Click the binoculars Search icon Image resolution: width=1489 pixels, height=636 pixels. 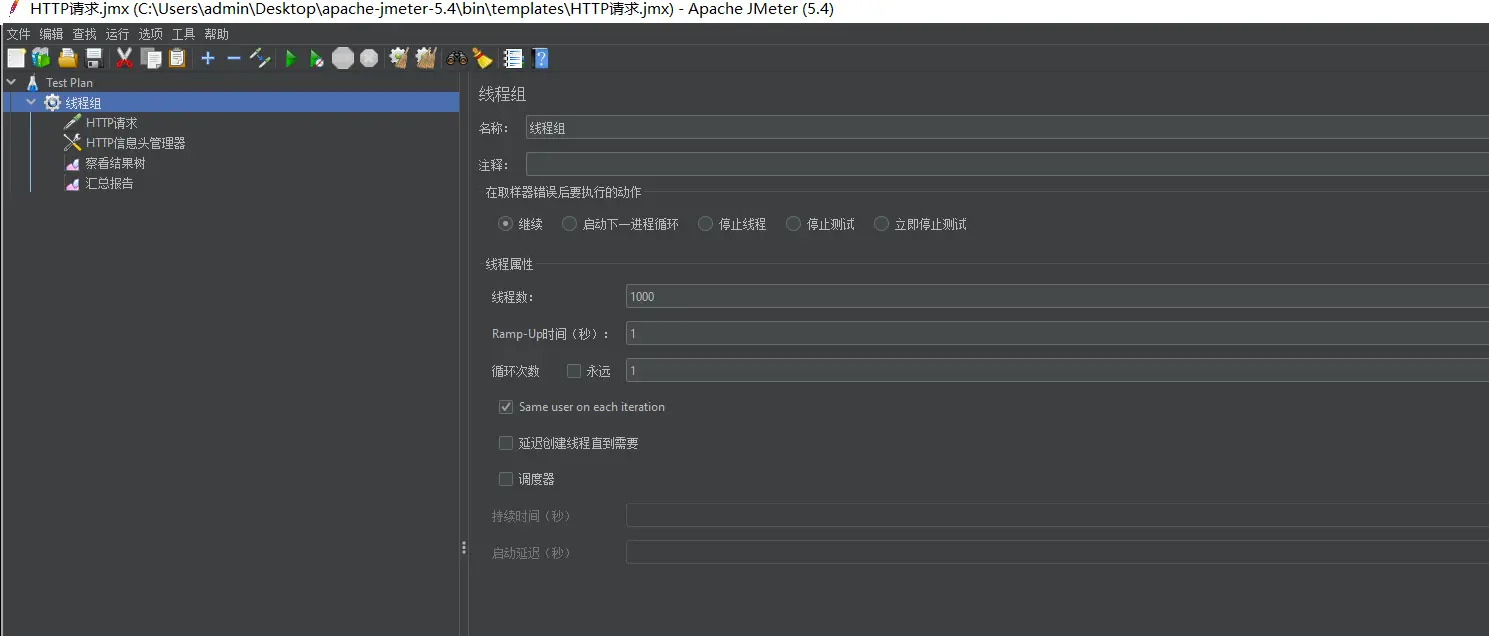tap(457, 59)
